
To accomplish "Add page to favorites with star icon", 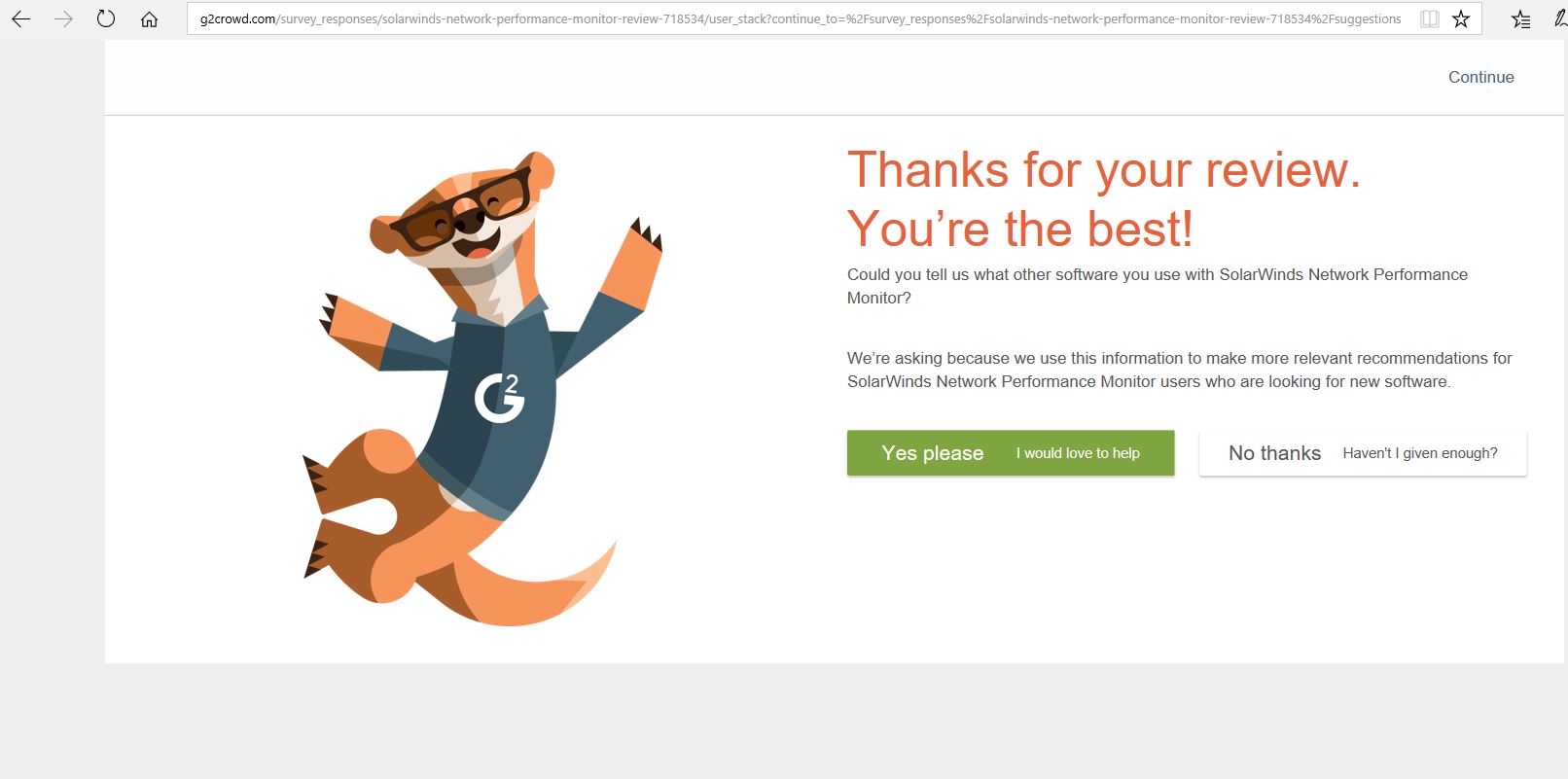I will [1461, 18].
